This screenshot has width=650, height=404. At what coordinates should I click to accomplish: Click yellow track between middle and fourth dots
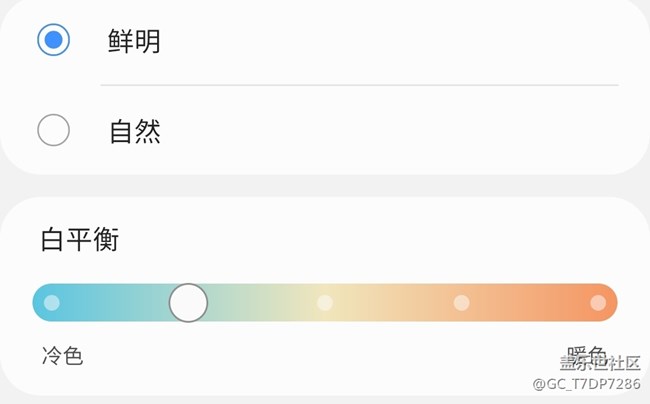pos(393,302)
